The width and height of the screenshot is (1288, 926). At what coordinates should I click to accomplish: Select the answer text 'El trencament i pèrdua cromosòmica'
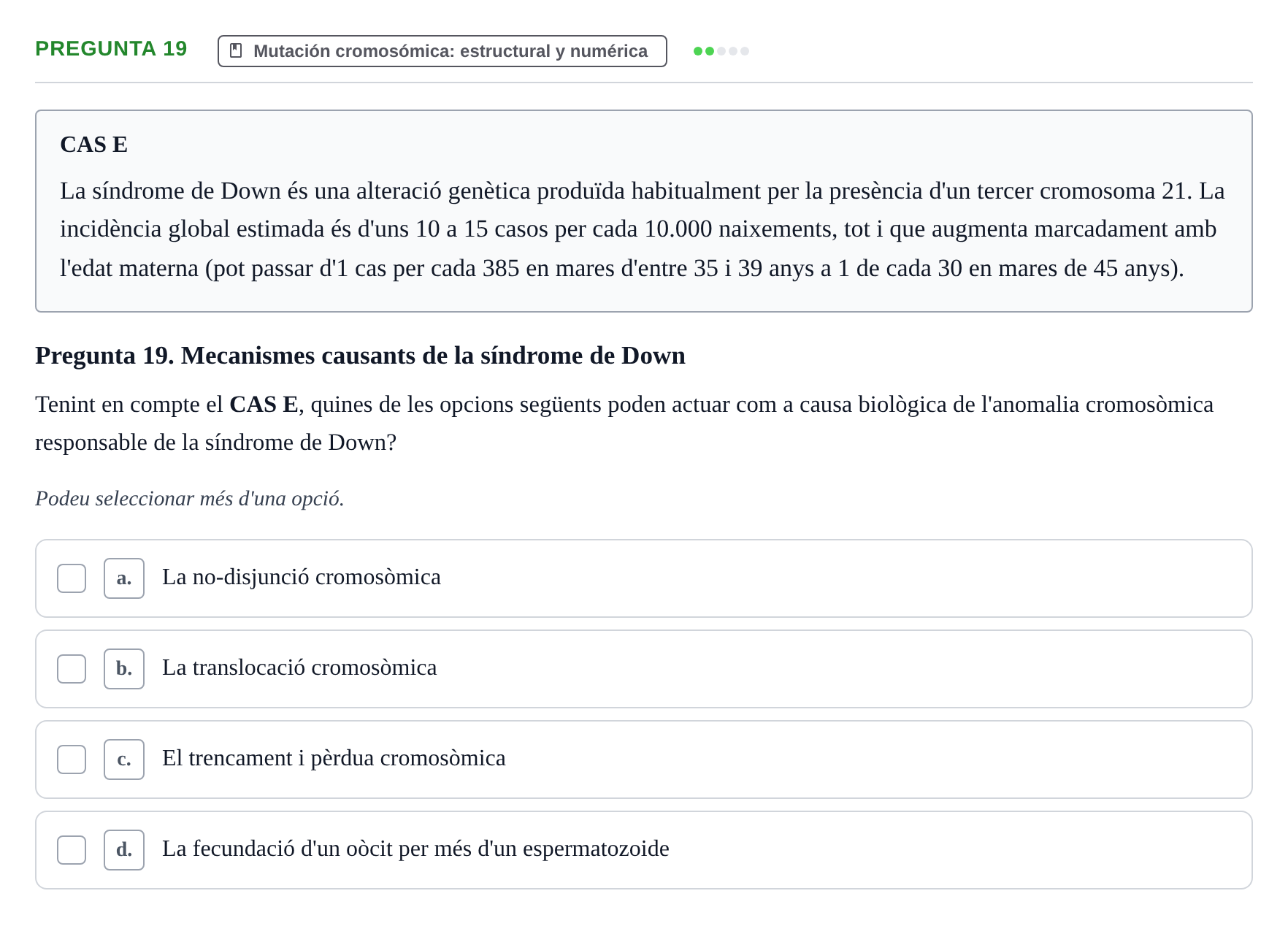pos(334,758)
